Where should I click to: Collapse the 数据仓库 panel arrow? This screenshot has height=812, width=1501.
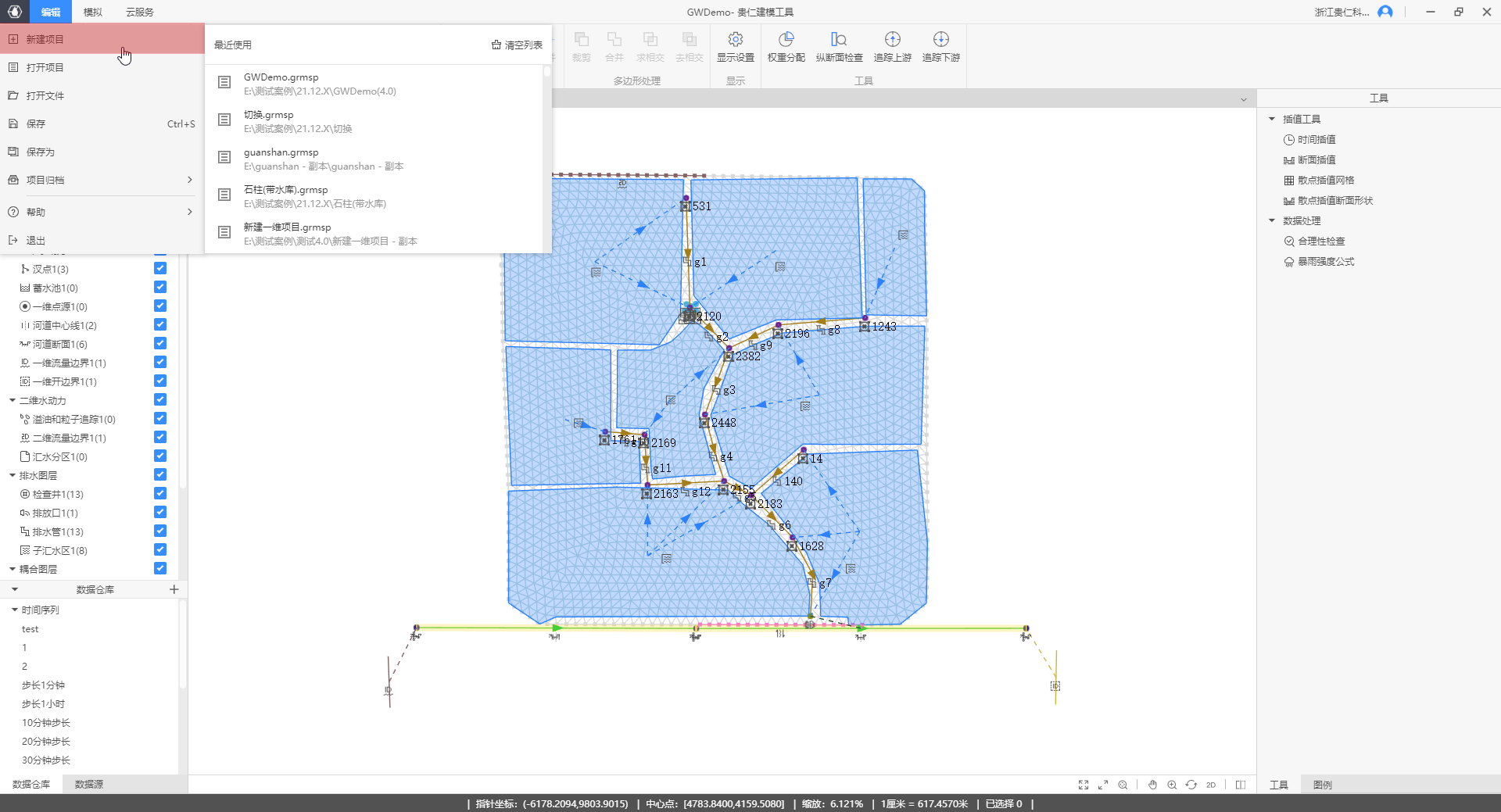(15, 589)
